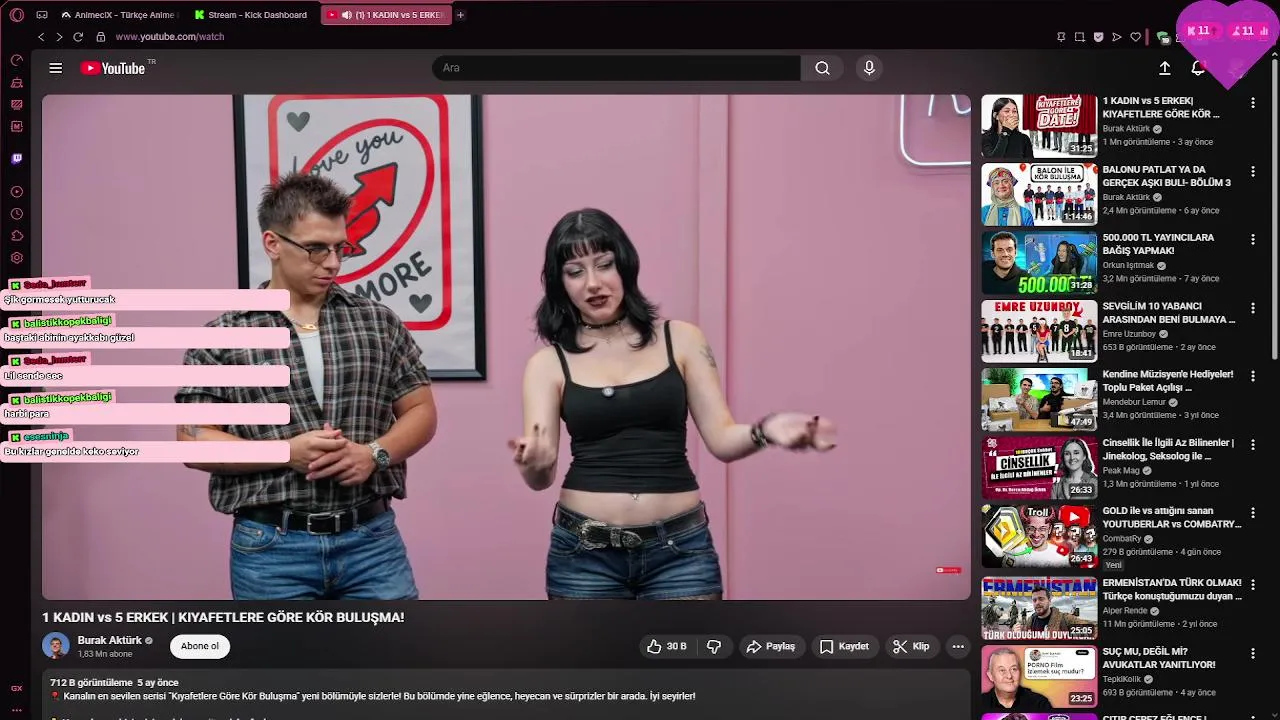The image size is (1280, 720).
Task: Create a clip with Klip button
Action: [911, 647]
